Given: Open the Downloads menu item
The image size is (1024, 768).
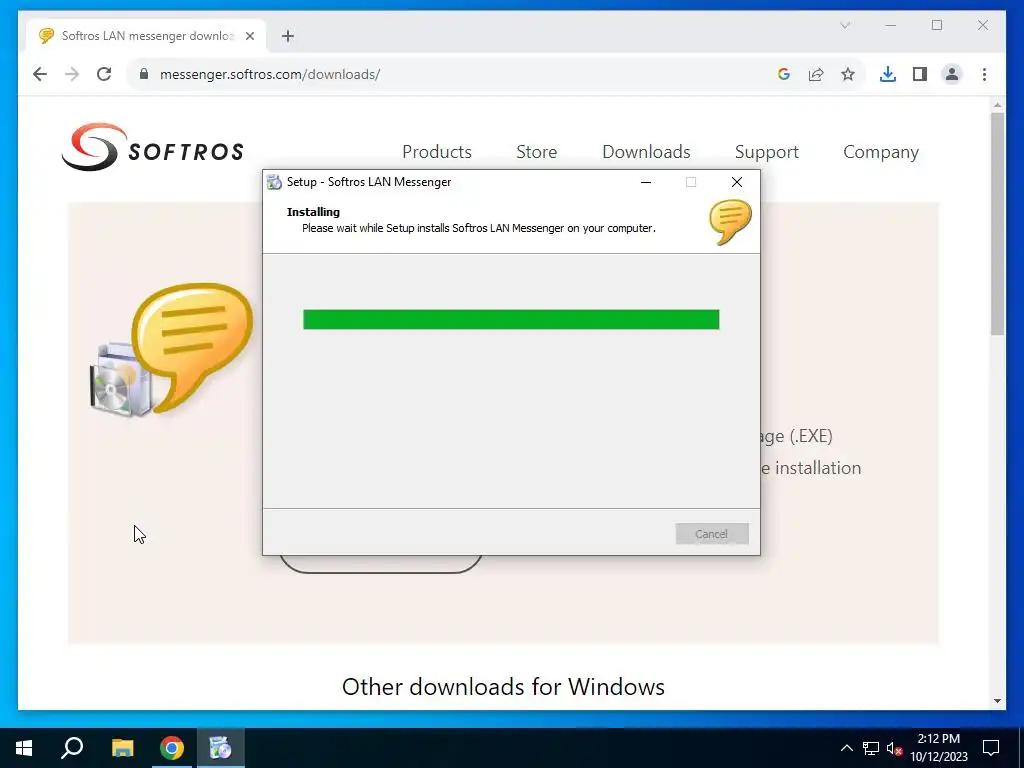Looking at the screenshot, I should point(646,152).
